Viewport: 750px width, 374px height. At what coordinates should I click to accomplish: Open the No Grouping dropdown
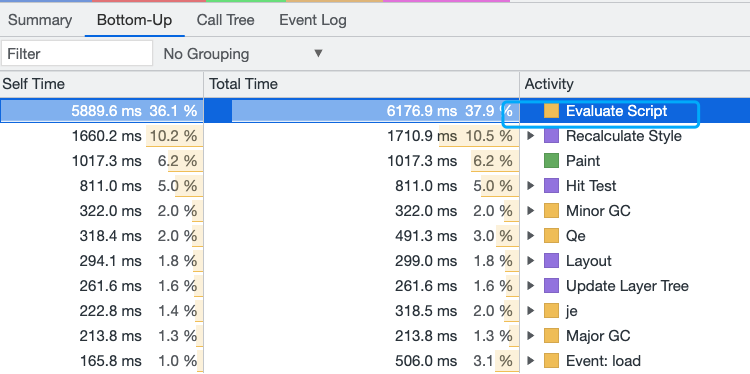tap(243, 54)
